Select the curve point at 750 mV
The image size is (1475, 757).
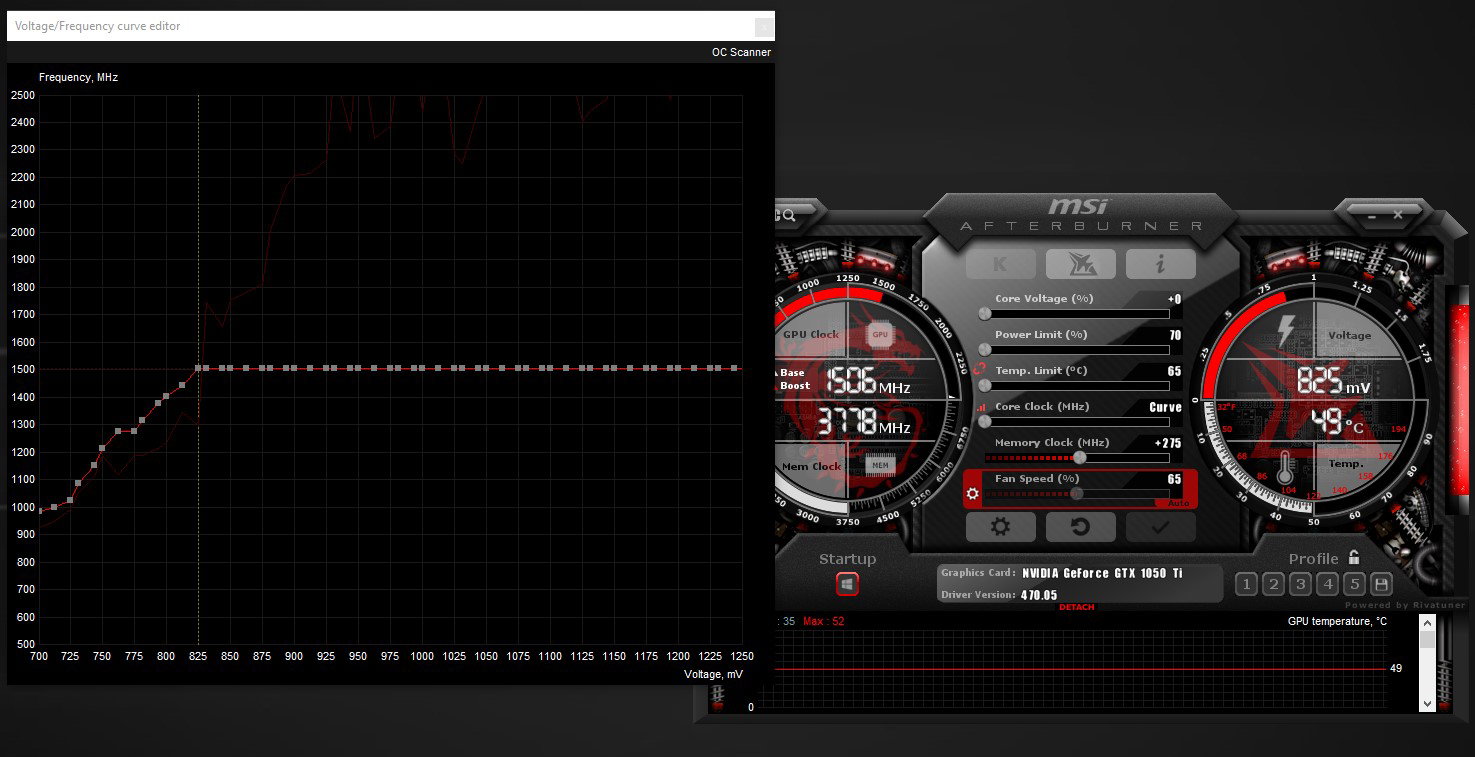tap(102, 448)
